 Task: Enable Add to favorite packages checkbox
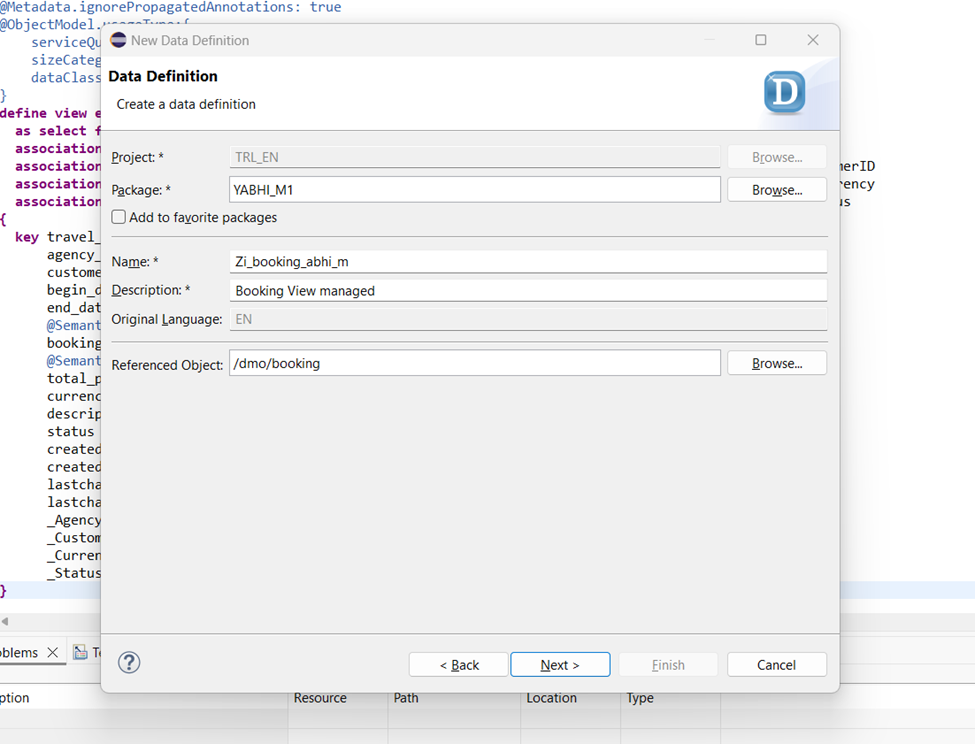pyautogui.click(x=119, y=217)
